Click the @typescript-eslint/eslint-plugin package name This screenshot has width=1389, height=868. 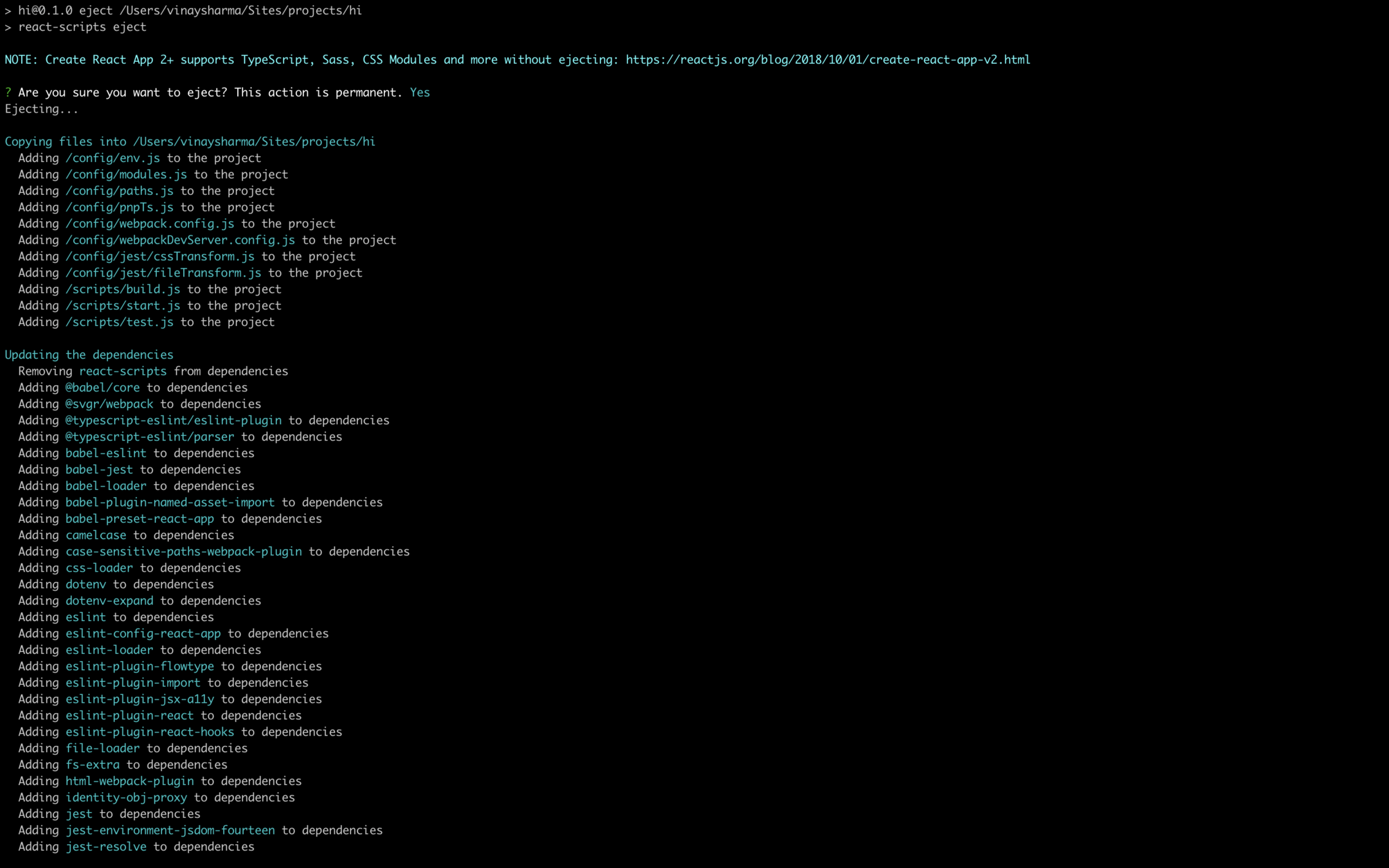click(x=173, y=420)
